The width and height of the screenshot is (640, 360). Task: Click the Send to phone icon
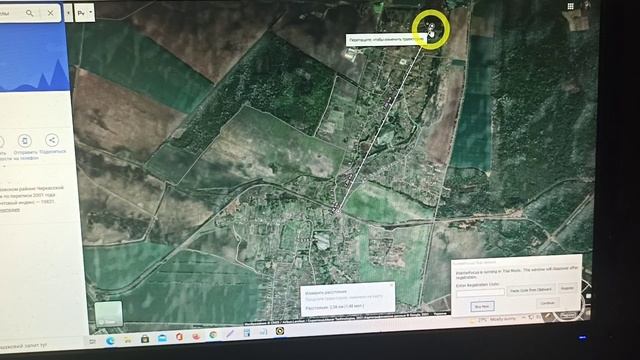(24, 141)
